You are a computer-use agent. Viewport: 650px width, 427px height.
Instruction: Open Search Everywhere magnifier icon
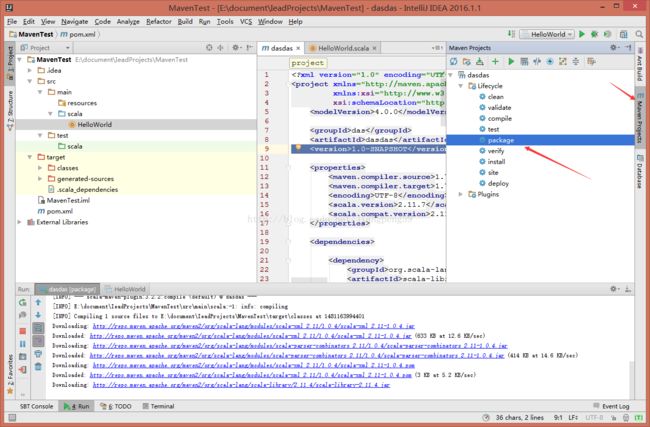coord(639,34)
